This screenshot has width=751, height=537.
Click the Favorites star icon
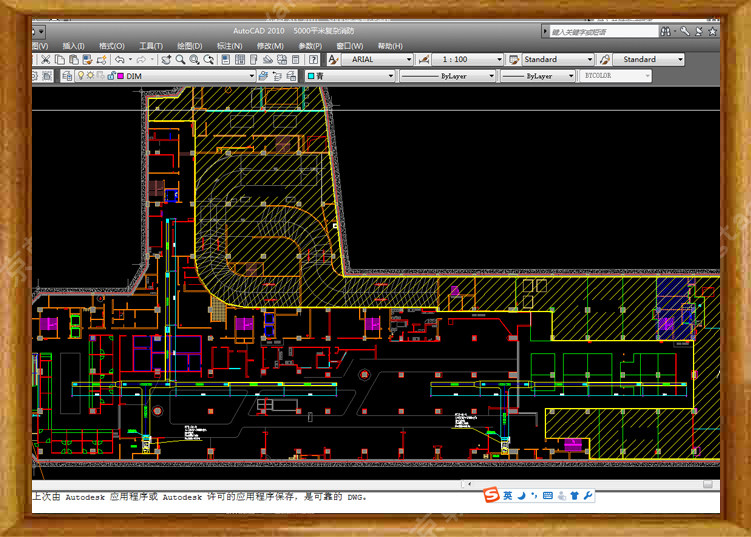pos(713,32)
